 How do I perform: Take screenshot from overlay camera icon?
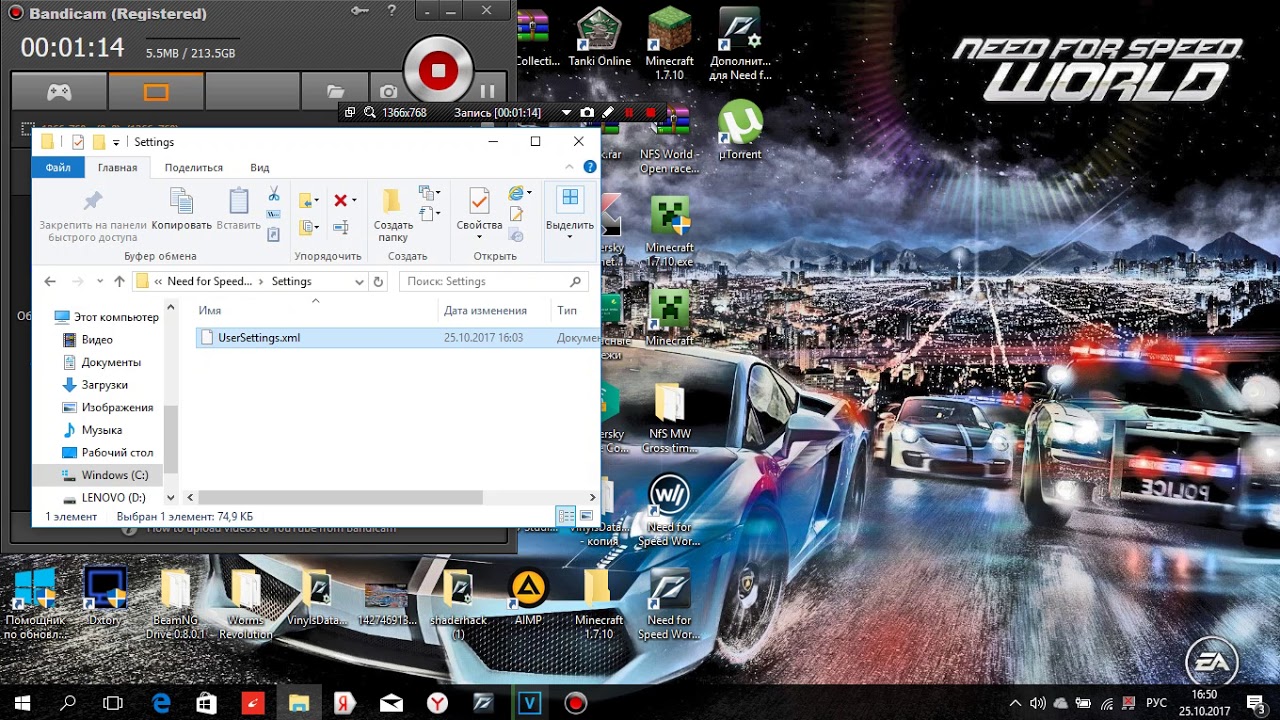tap(587, 113)
